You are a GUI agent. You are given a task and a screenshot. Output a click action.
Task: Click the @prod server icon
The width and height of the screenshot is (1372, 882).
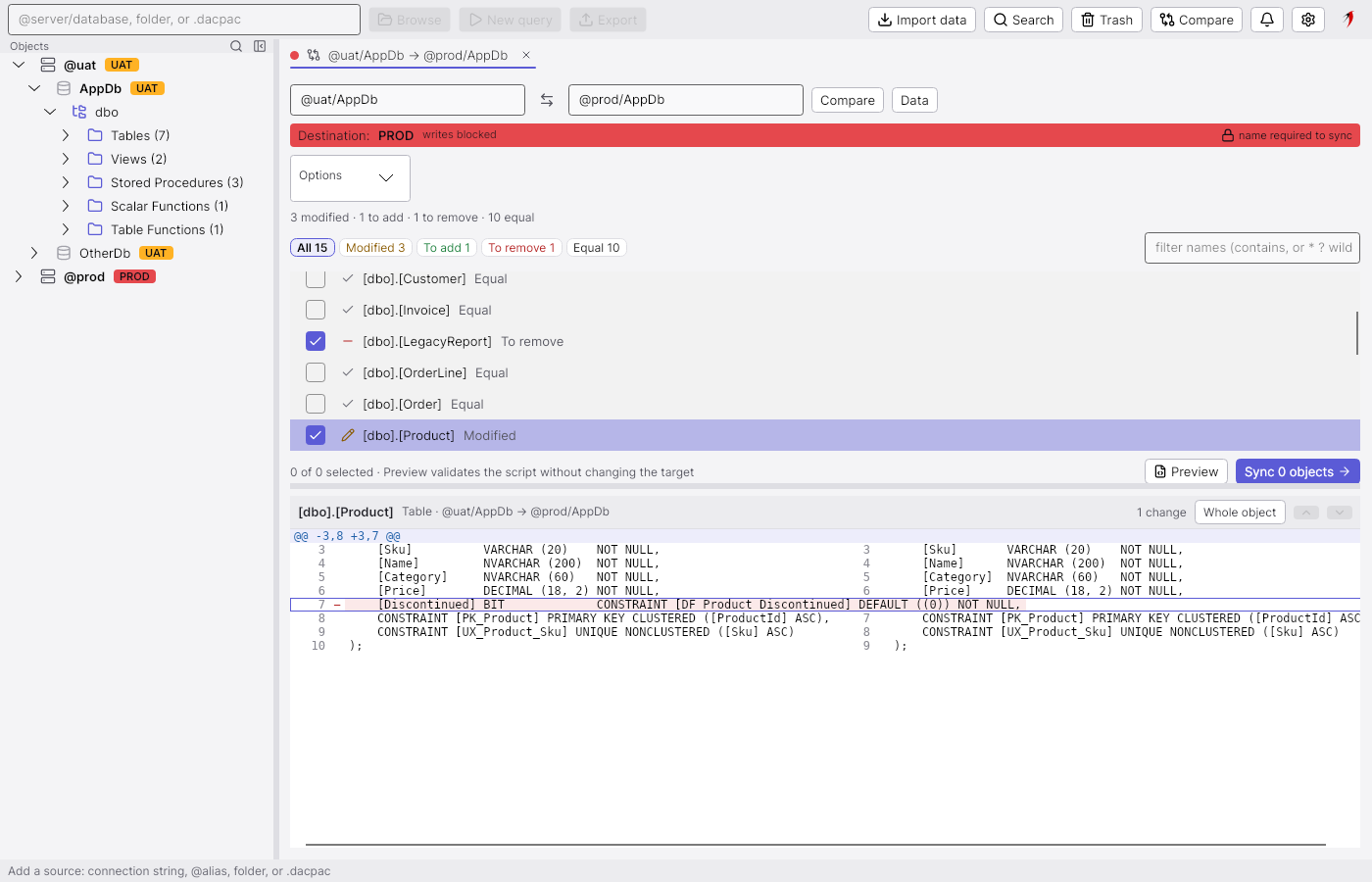[x=48, y=276]
